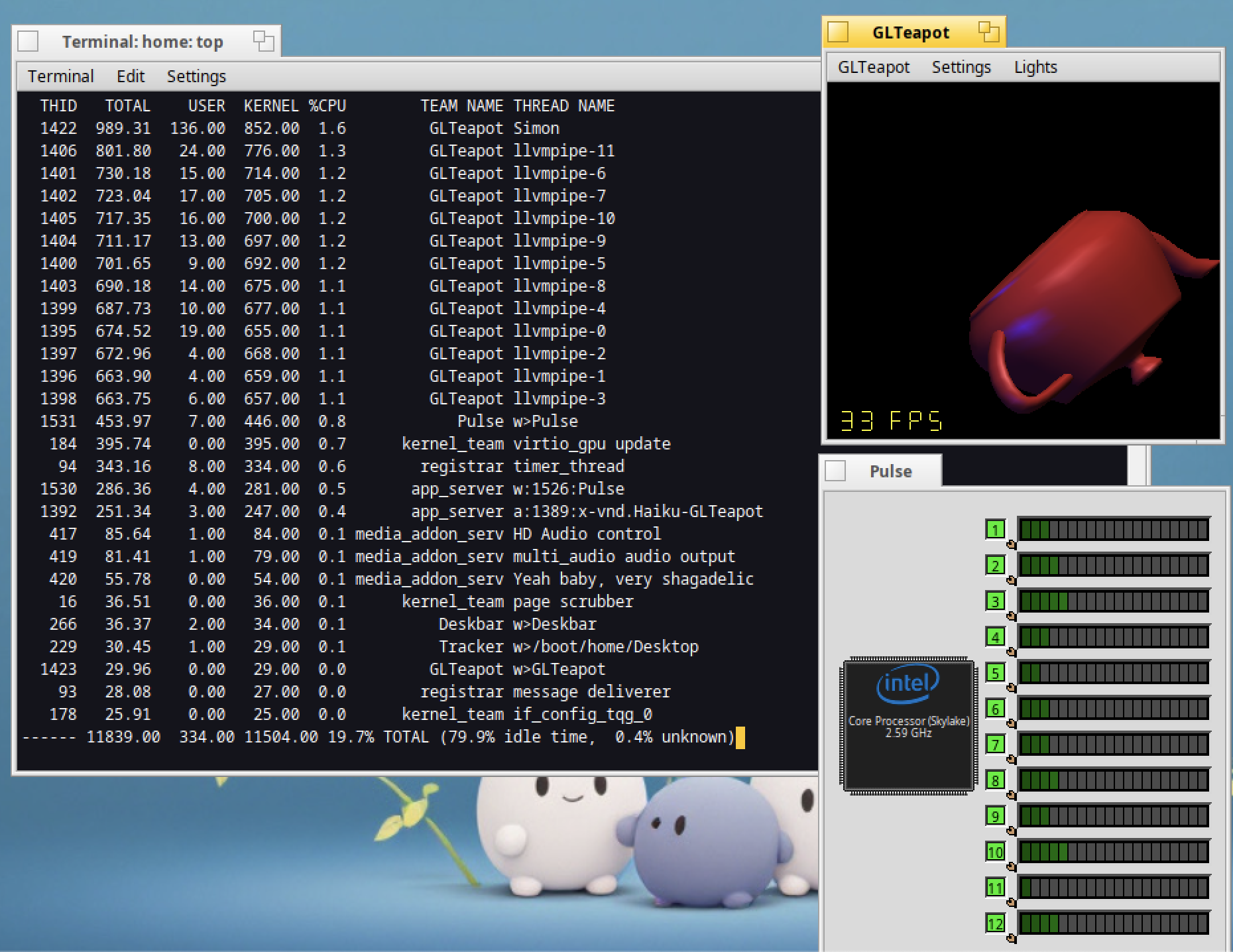Toggle CPU 7 button in Pulse
The image size is (1233, 952).
tap(995, 744)
